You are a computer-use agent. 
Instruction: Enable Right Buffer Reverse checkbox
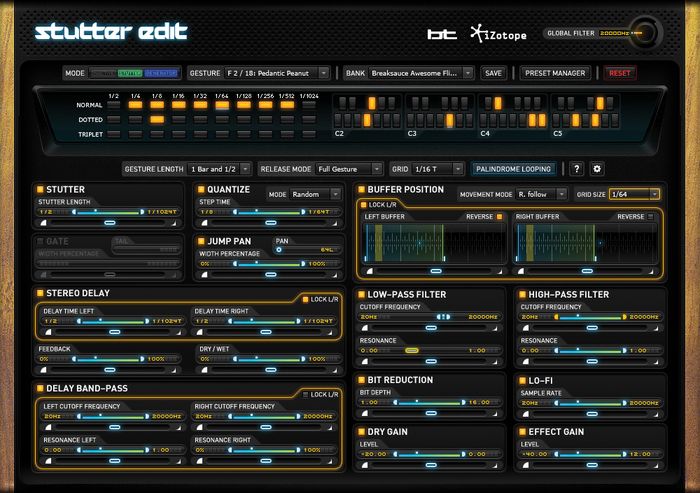pos(650,217)
